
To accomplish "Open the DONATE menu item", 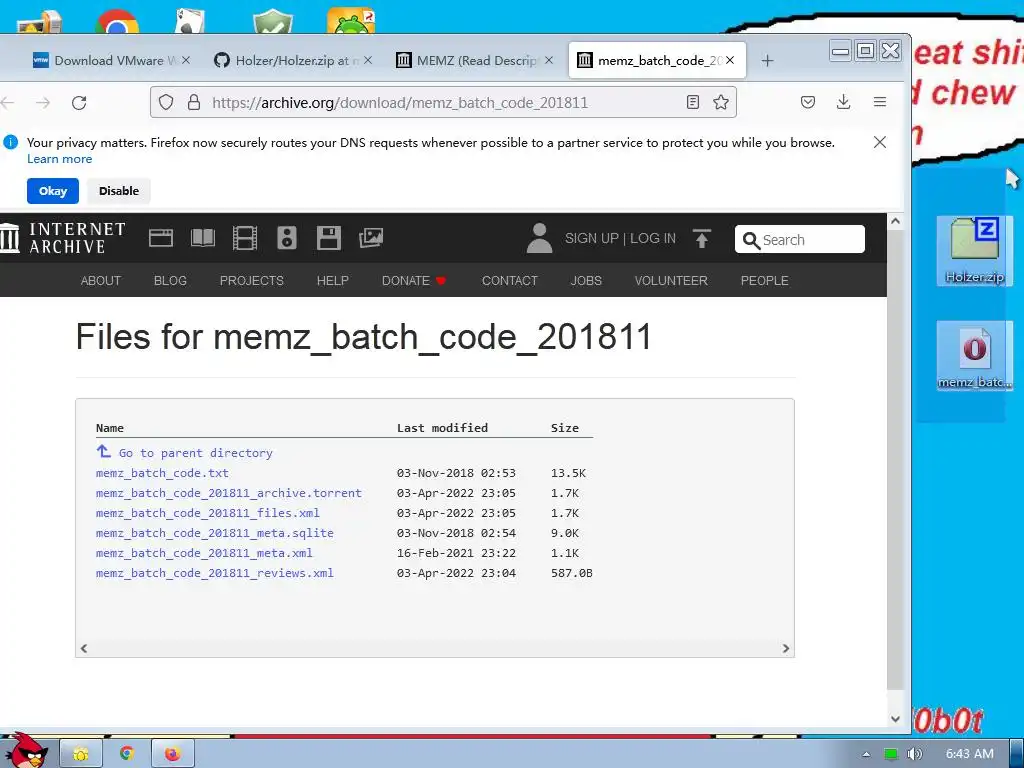I will (x=413, y=281).
